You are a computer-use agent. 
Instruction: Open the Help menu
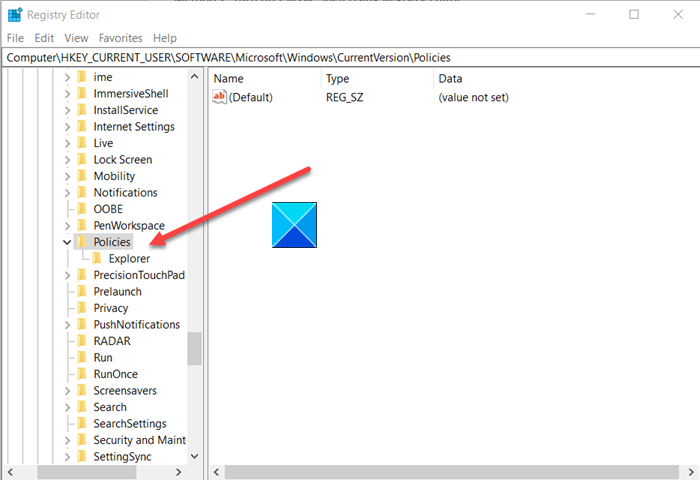[165, 38]
